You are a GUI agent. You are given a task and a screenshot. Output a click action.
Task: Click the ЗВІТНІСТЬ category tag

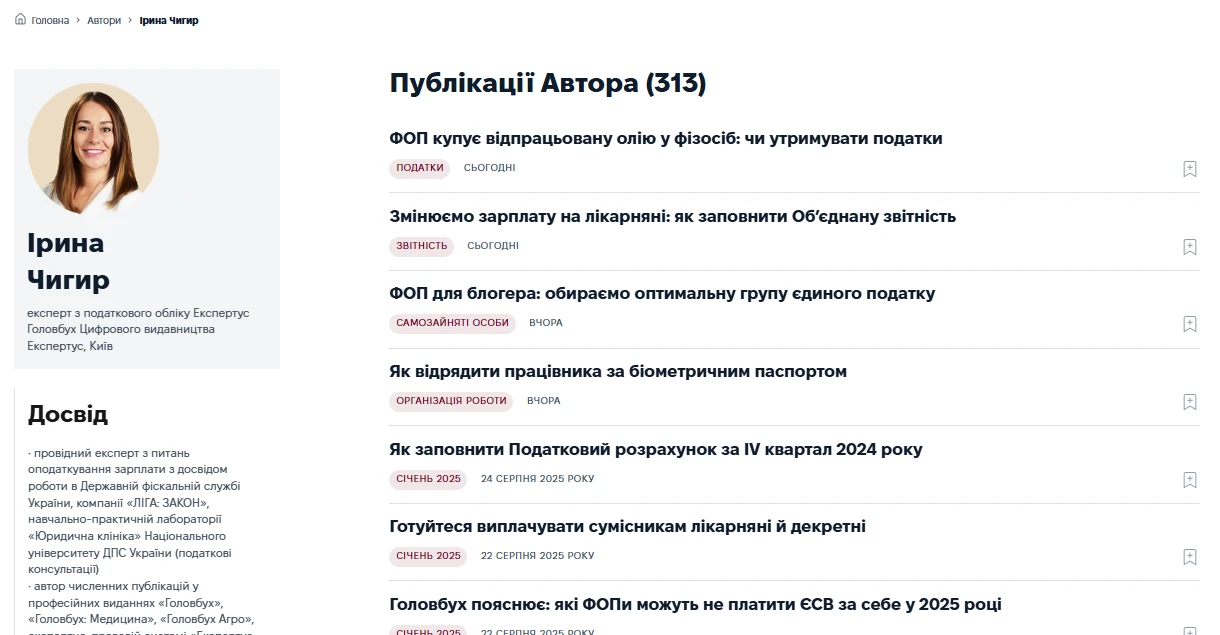coord(420,246)
